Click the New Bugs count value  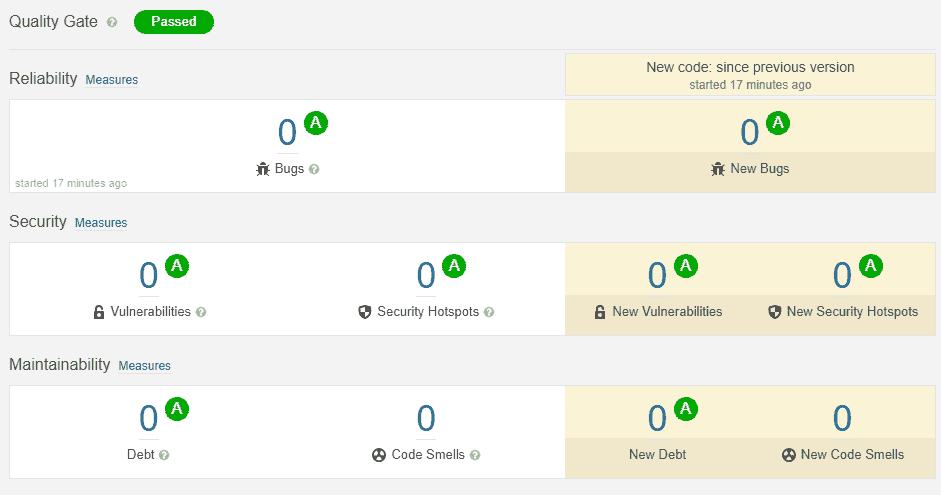tap(750, 133)
